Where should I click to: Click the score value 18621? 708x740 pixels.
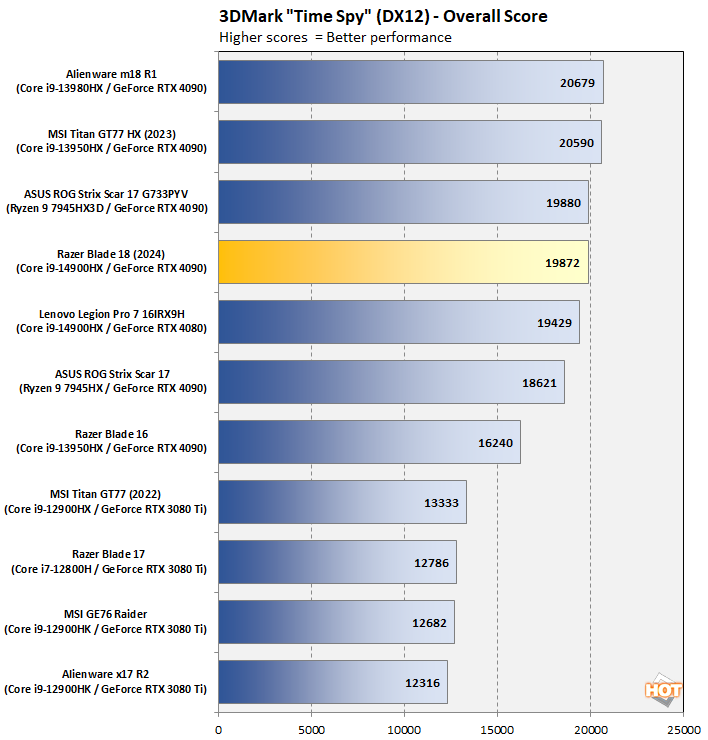pyautogui.click(x=539, y=383)
